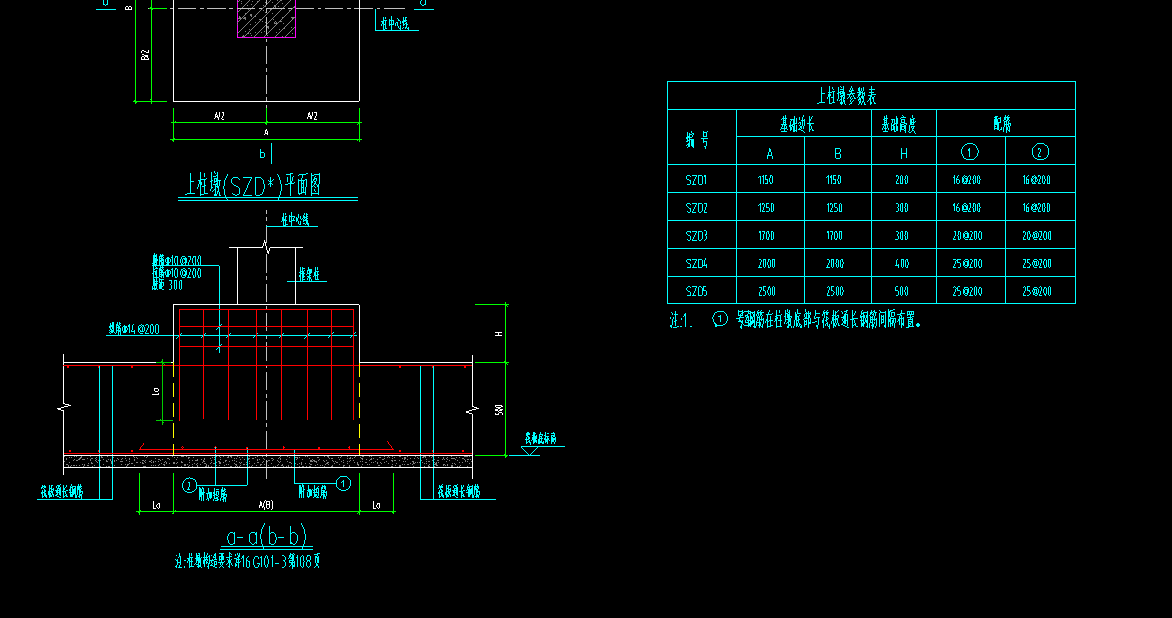
Task: Select the column header letter A in table
Action: point(770,154)
